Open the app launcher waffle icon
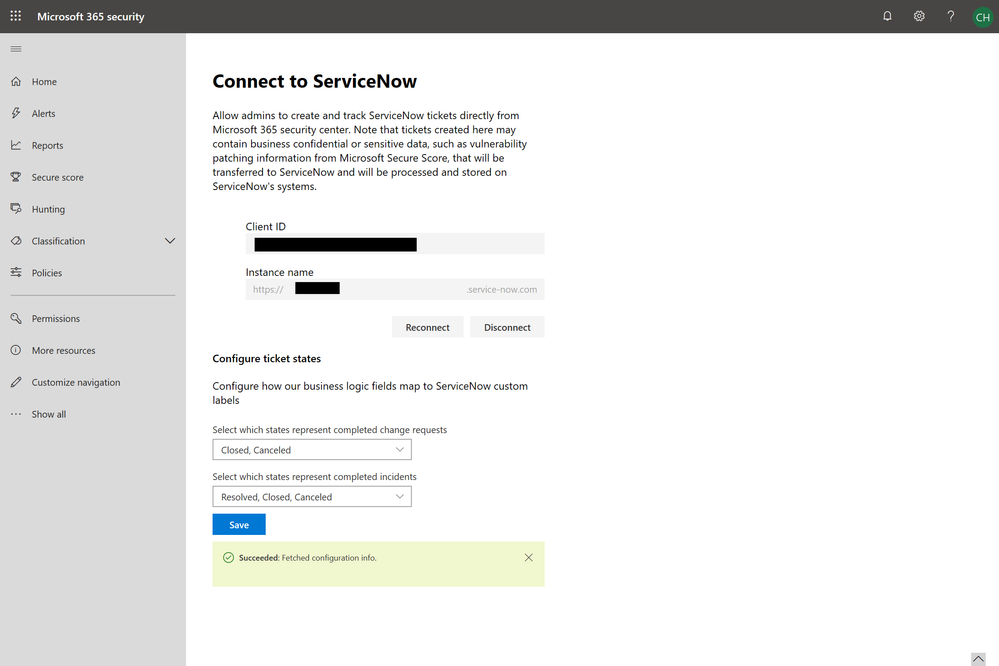 pyautogui.click(x=16, y=16)
